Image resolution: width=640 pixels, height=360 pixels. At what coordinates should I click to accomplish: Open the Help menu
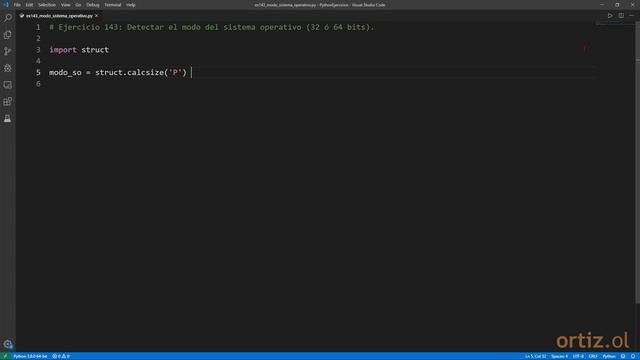pyautogui.click(x=131, y=5)
